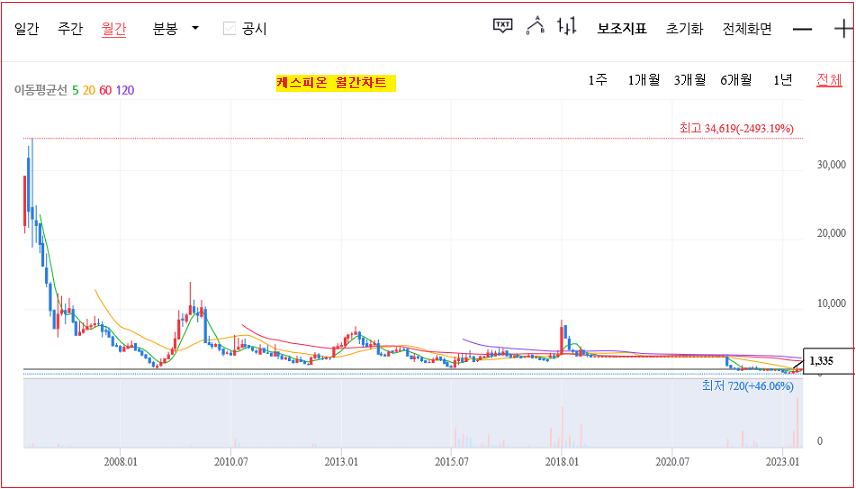Click the 2013.01 date axis label

pos(341,462)
